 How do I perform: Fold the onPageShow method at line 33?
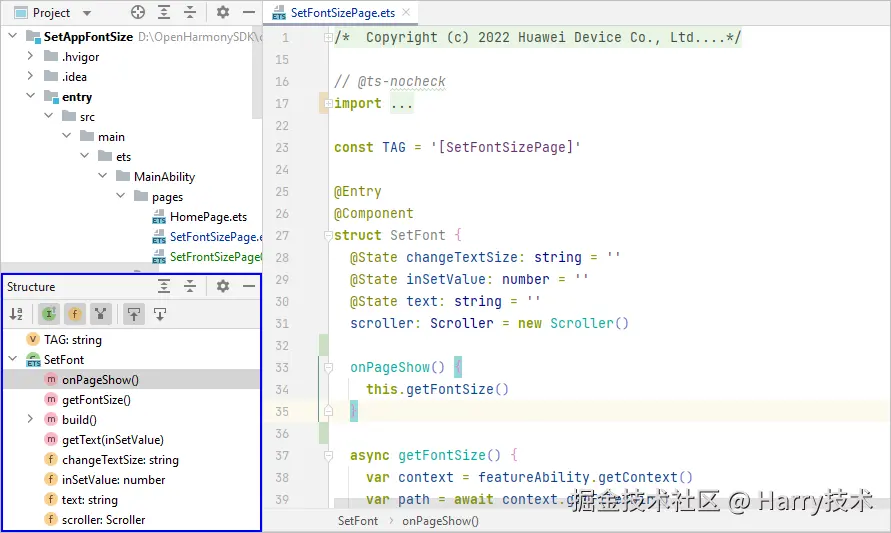pyautogui.click(x=328, y=368)
